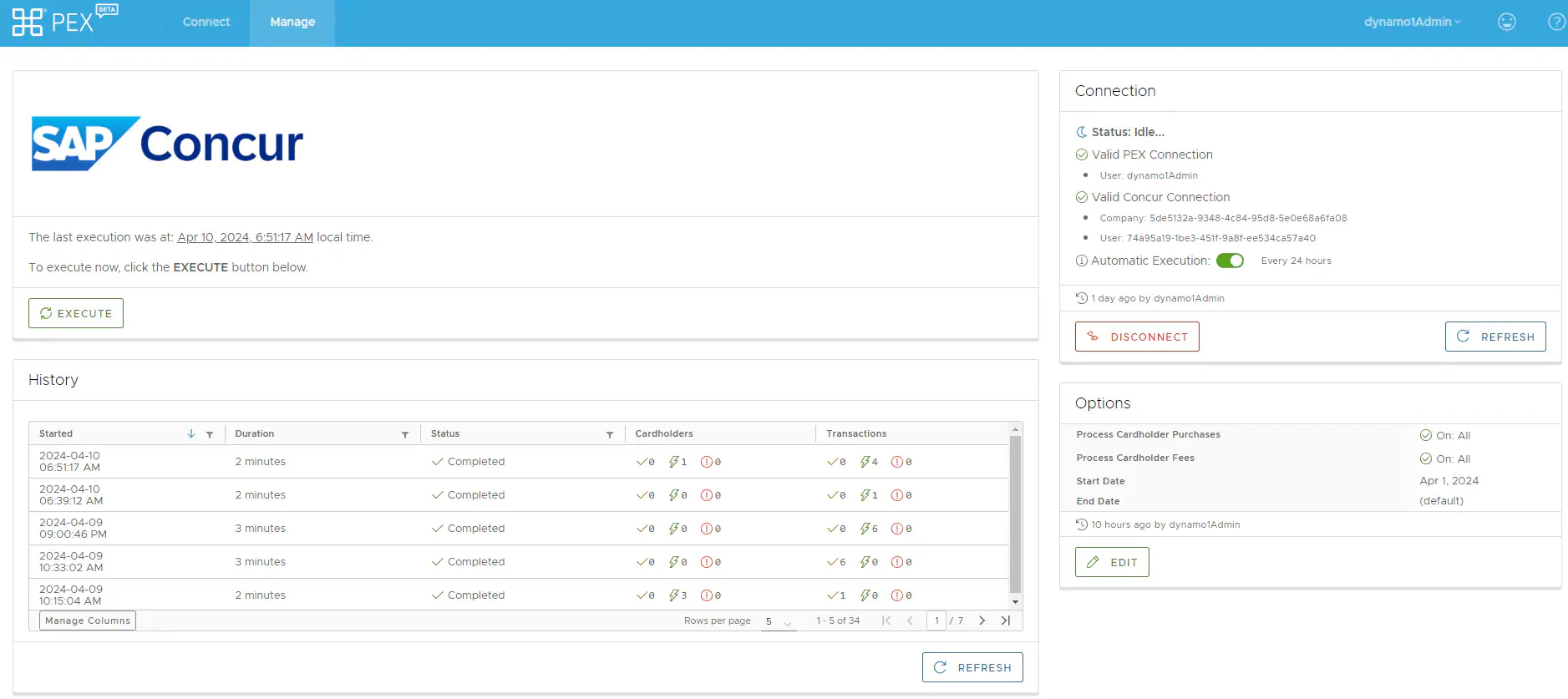The width and height of the screenshot is (1568, 699).
Task: Click Process Cardholder Fees check icon
Action: pyautogui.click(x=1425, y=458)
